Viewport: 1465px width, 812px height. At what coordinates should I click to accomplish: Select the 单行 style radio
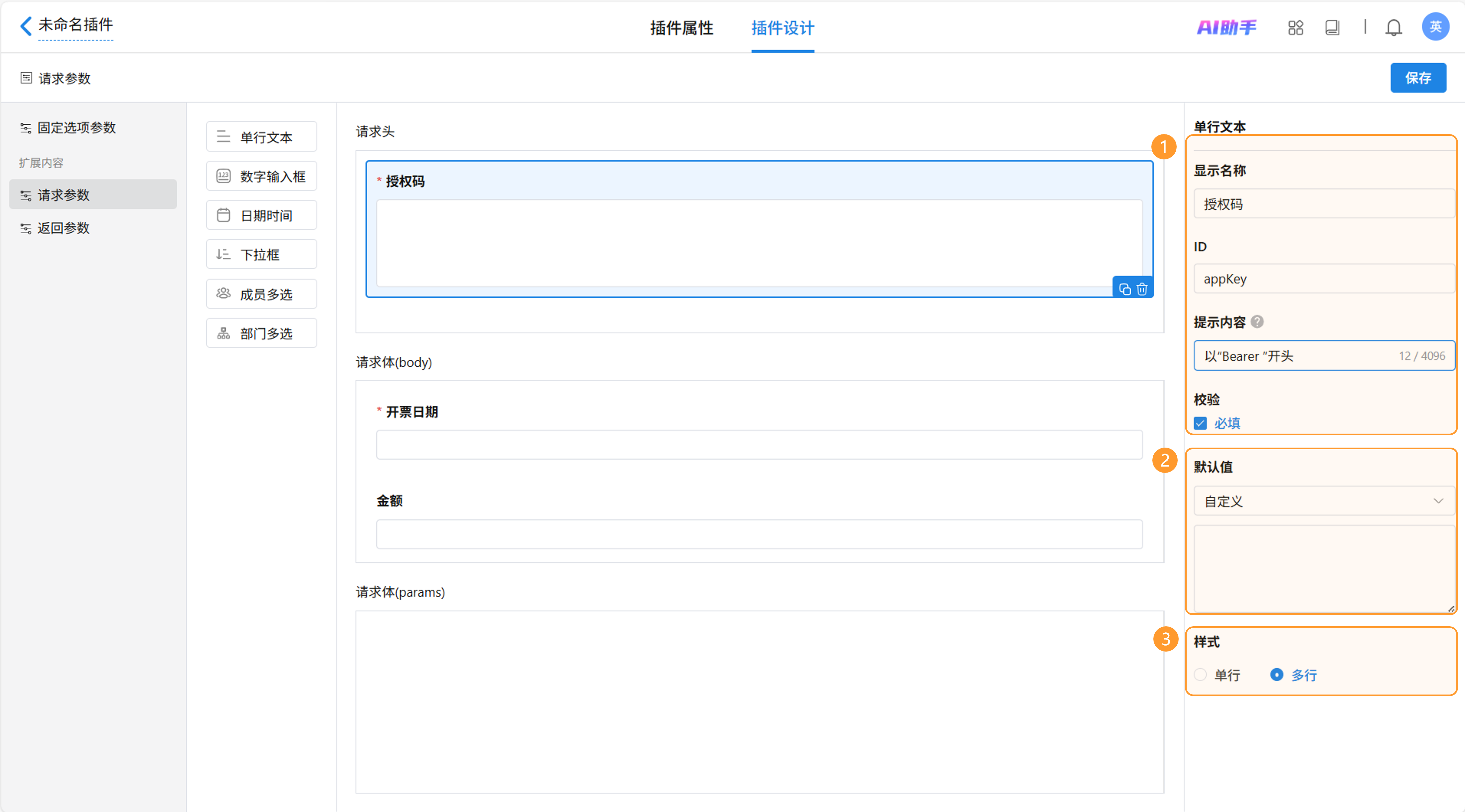point(1201,675)
